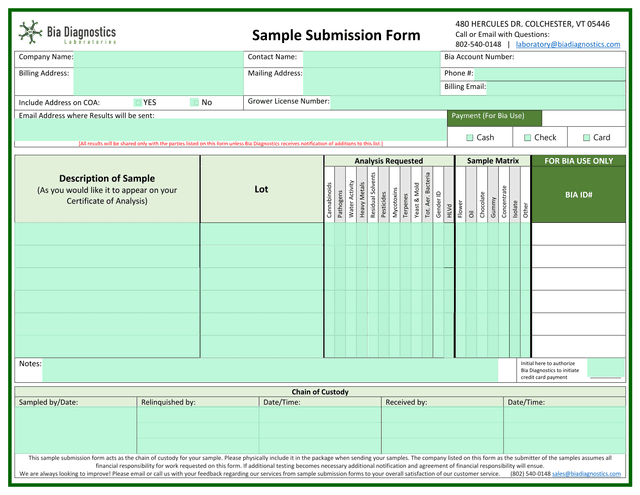
Task: Click the 'Bia Account Number:' label
Action: [479, 57]
